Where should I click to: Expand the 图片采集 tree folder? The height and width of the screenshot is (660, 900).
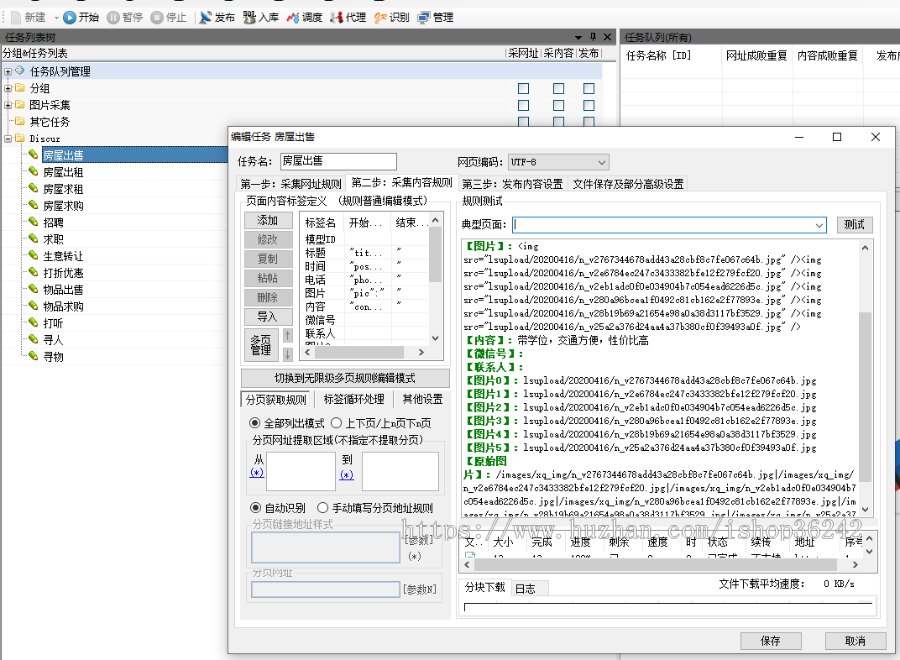[8, 105]
